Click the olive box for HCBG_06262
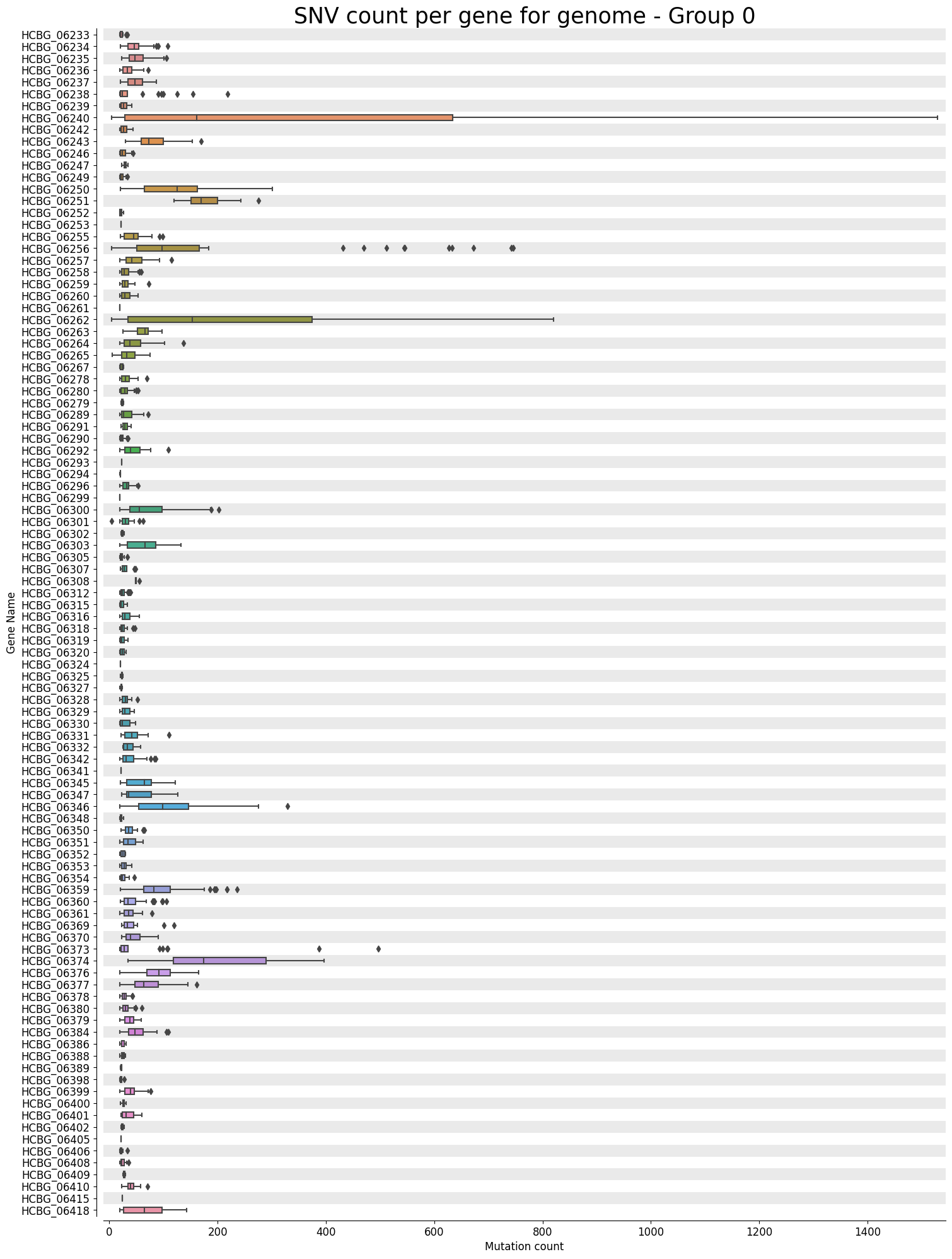This screenshot has height=1259, width=952. click(x=220, y=319)
